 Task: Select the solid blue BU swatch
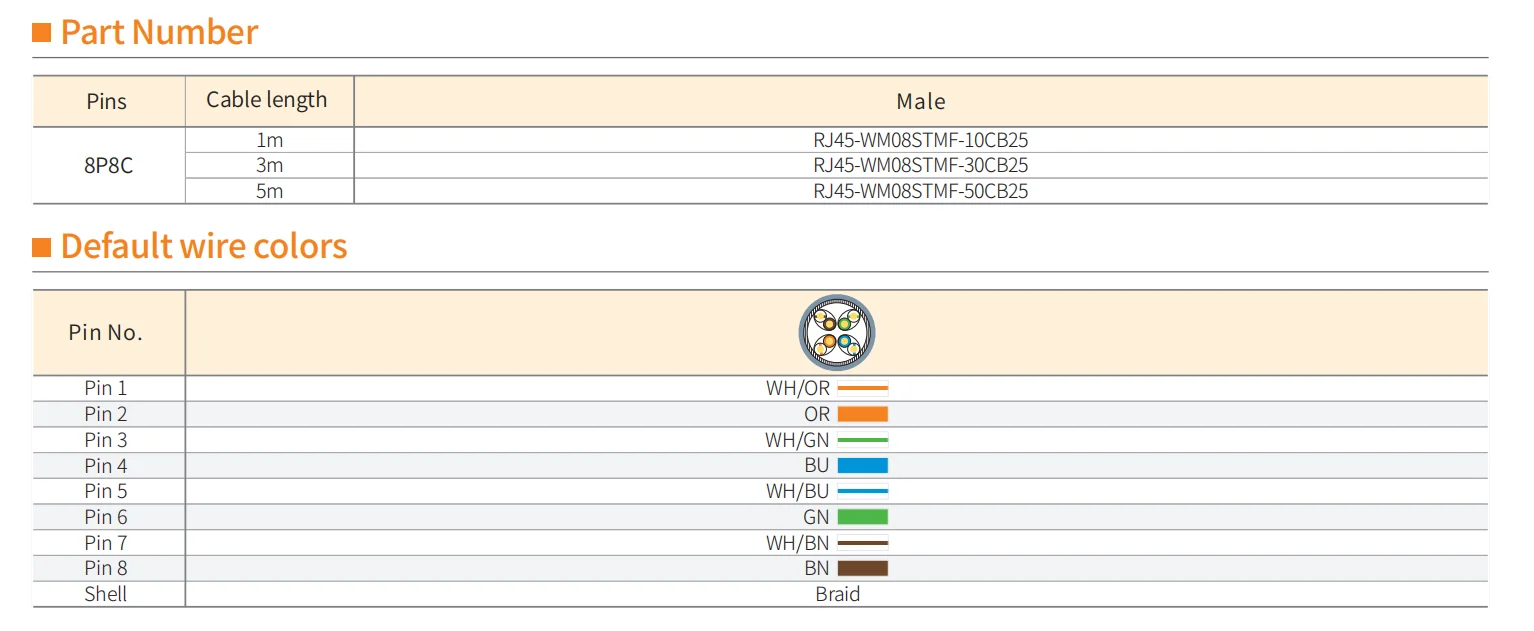(x=862, y=465)
